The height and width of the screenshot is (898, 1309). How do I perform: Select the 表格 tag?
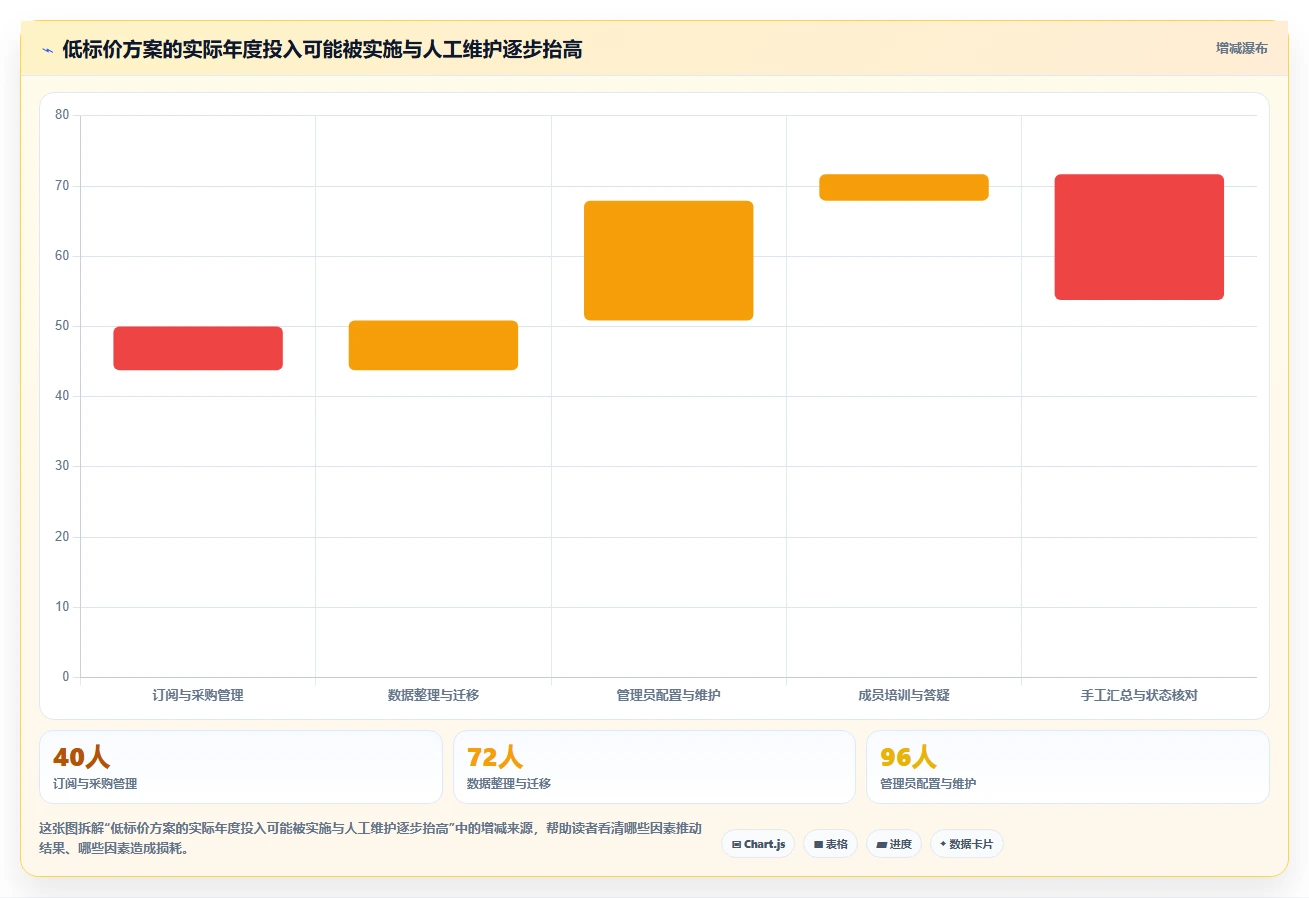point(830,844)
